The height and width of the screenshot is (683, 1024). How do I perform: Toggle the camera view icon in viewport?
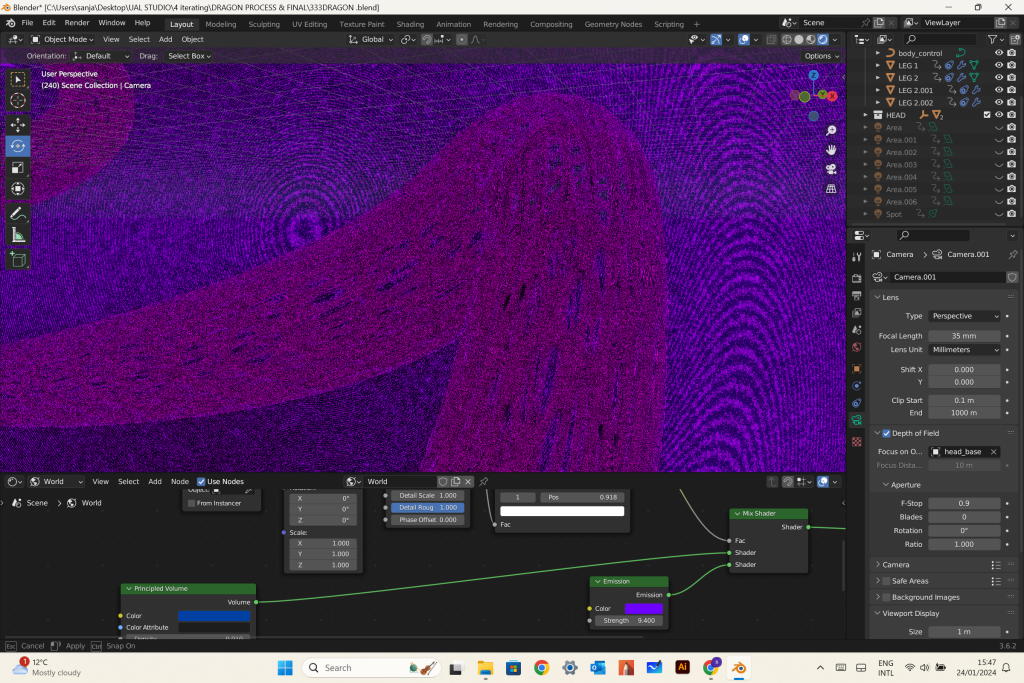[x=831, y=169]
